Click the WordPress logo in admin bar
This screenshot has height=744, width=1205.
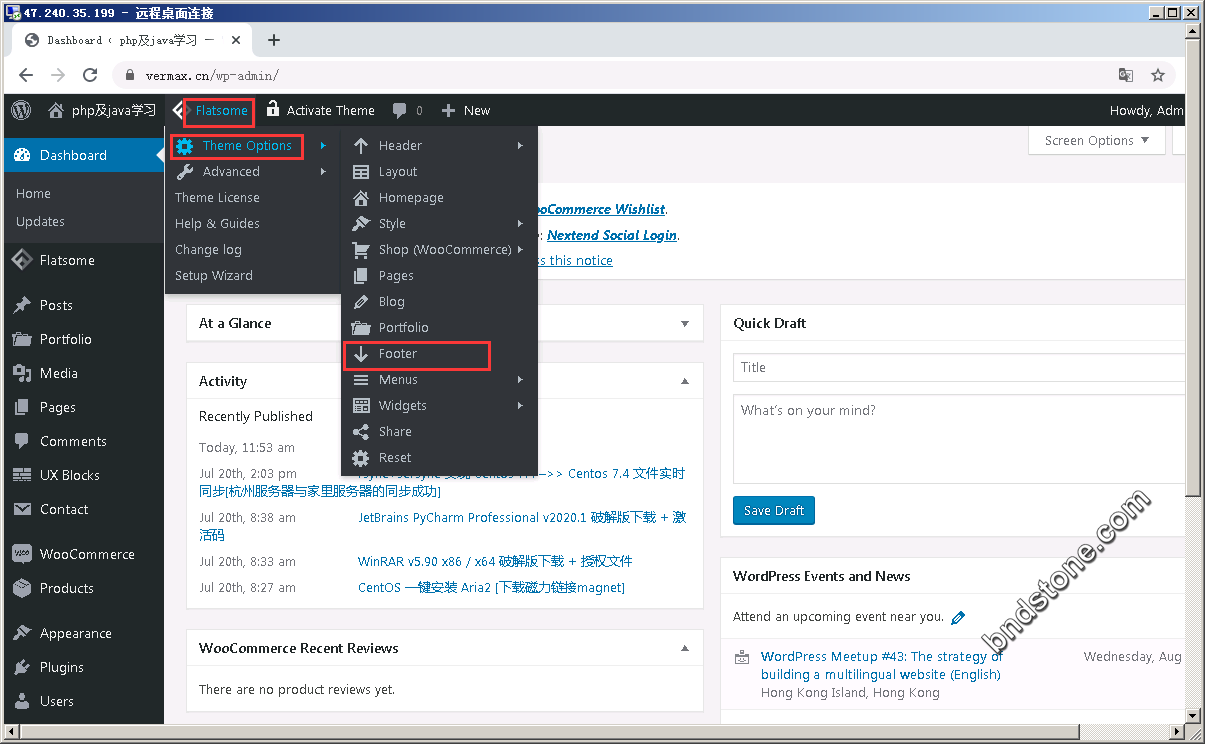(x=22, y=110)
